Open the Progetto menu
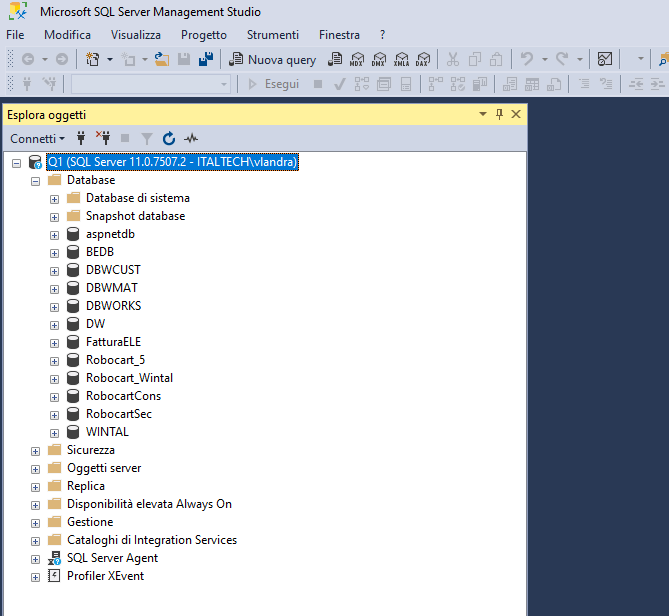The image size is (669, 616). point(204,35)
